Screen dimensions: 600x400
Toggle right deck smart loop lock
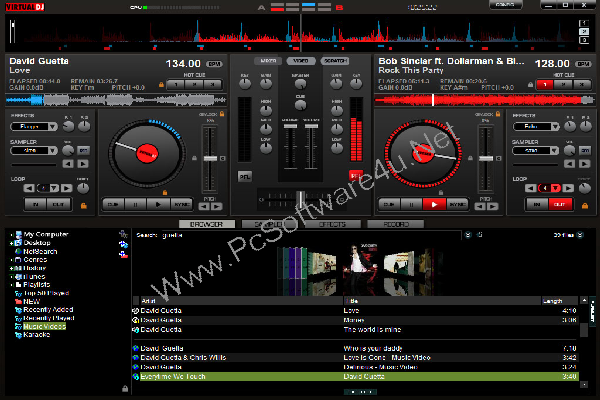pyautogui.click(x=585, y=206)
